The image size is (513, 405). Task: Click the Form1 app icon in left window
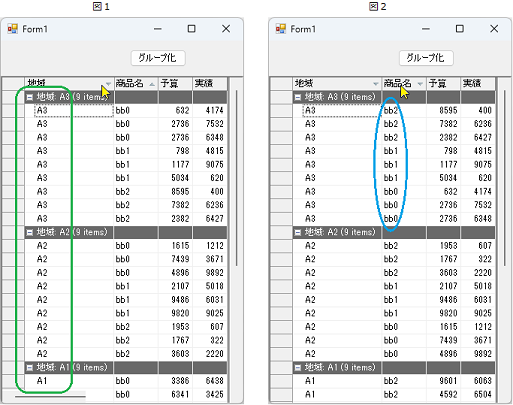(13, 29)
